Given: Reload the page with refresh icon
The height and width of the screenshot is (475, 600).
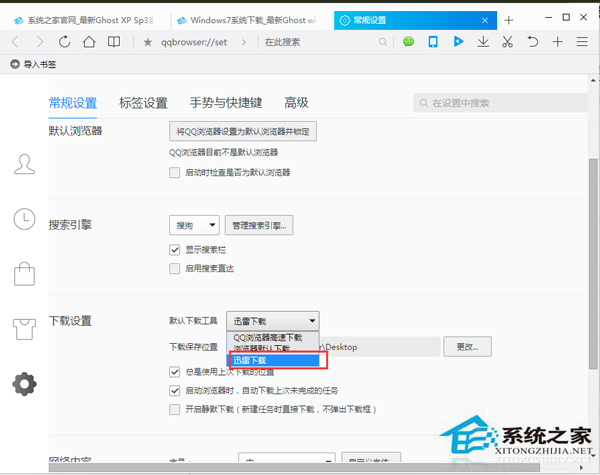Looking at the screenshot, I should tap(64, 42).
